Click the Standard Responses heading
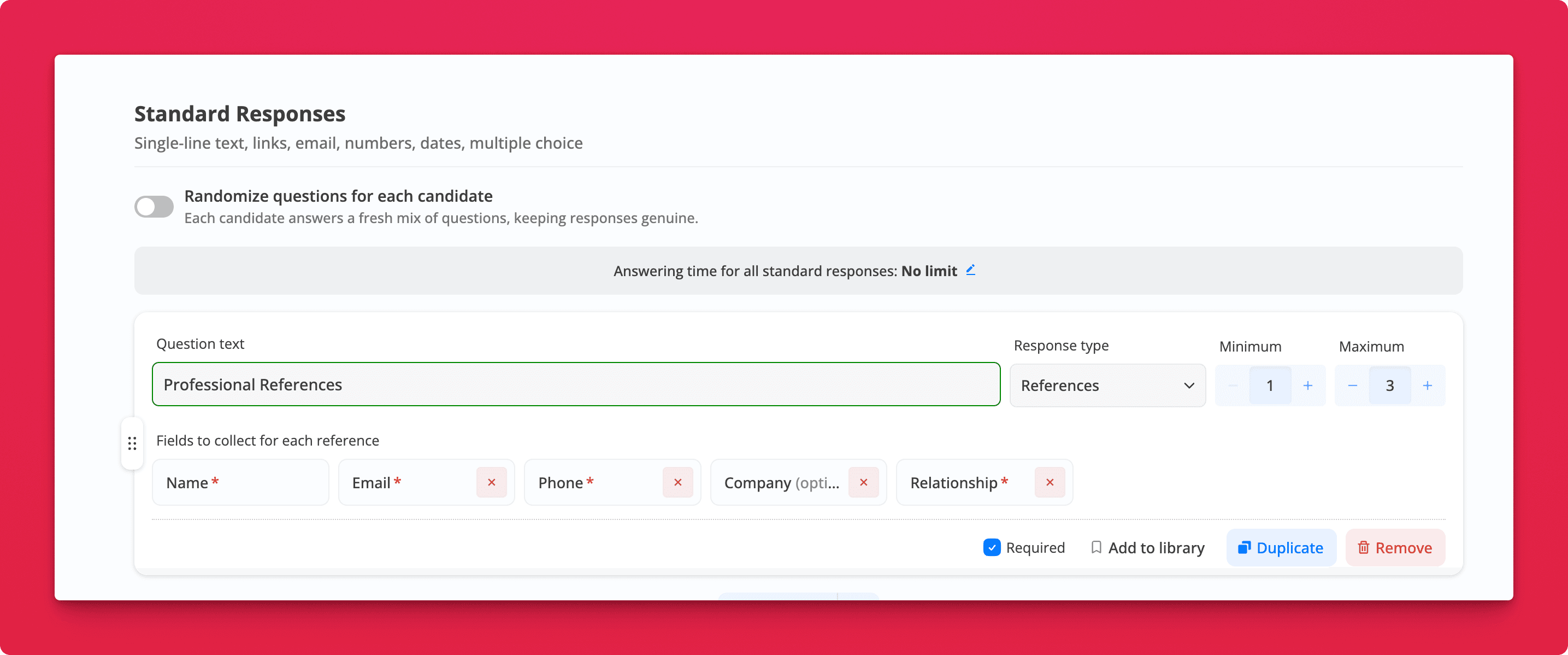Screen dimensions: 1568x655 tap(240, 114)
